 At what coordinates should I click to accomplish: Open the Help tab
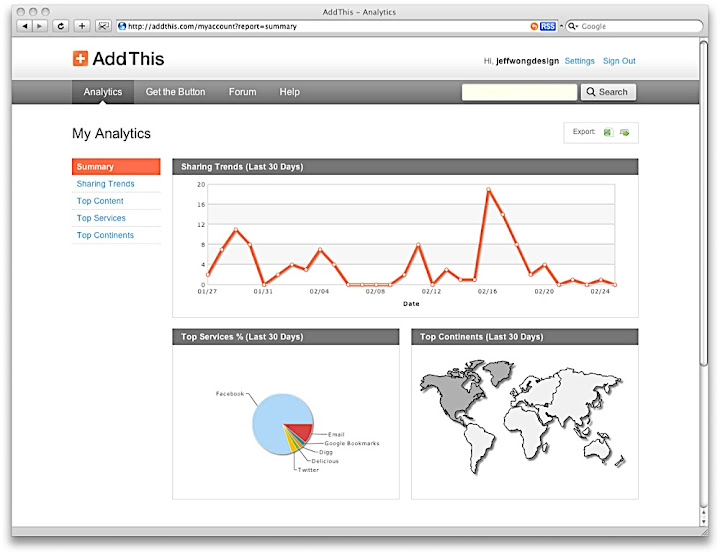click(x=289, y=92)
